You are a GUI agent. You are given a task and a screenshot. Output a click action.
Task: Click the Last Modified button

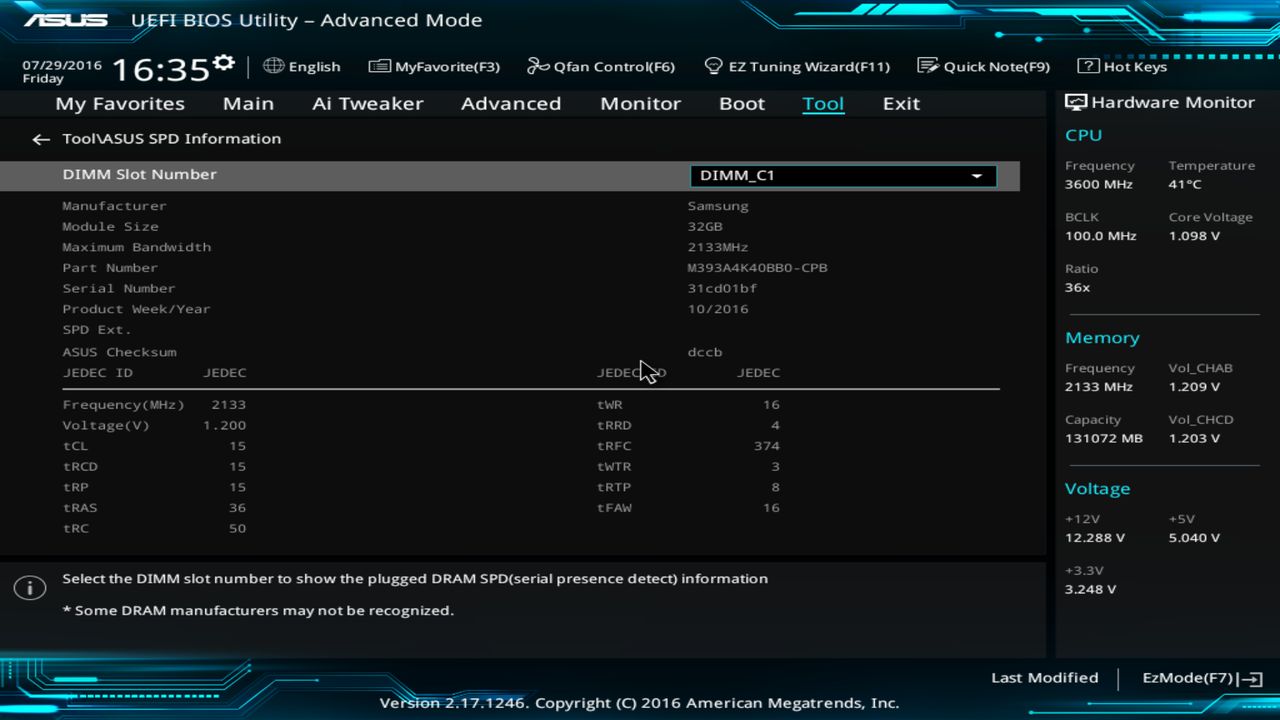1044,678
